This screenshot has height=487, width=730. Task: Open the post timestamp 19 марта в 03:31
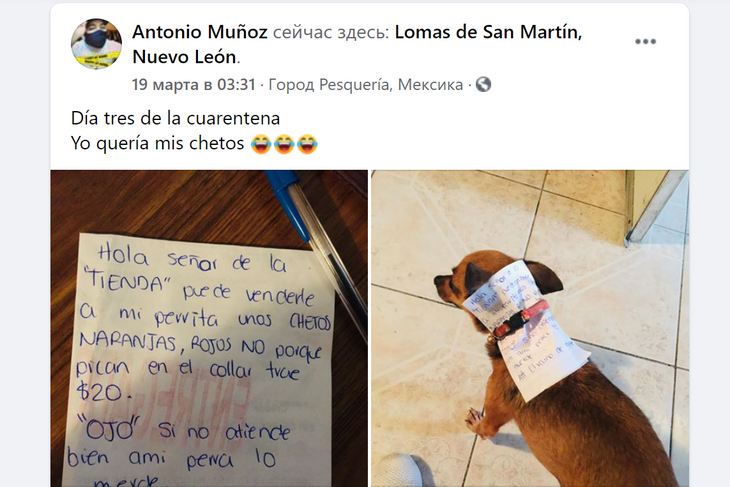click(x=194, y=85)
